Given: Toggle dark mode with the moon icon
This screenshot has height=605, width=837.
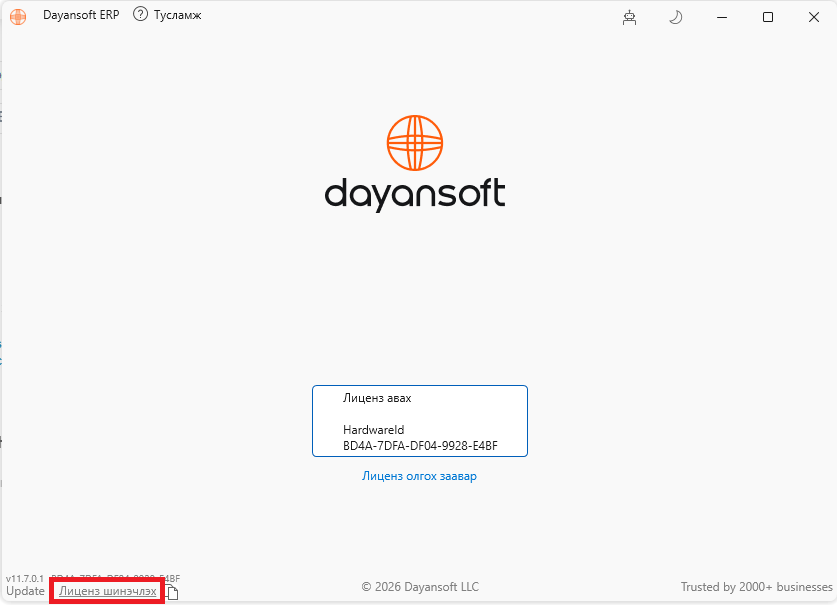Looking at the screenshot, I should [x=675, y=17].
